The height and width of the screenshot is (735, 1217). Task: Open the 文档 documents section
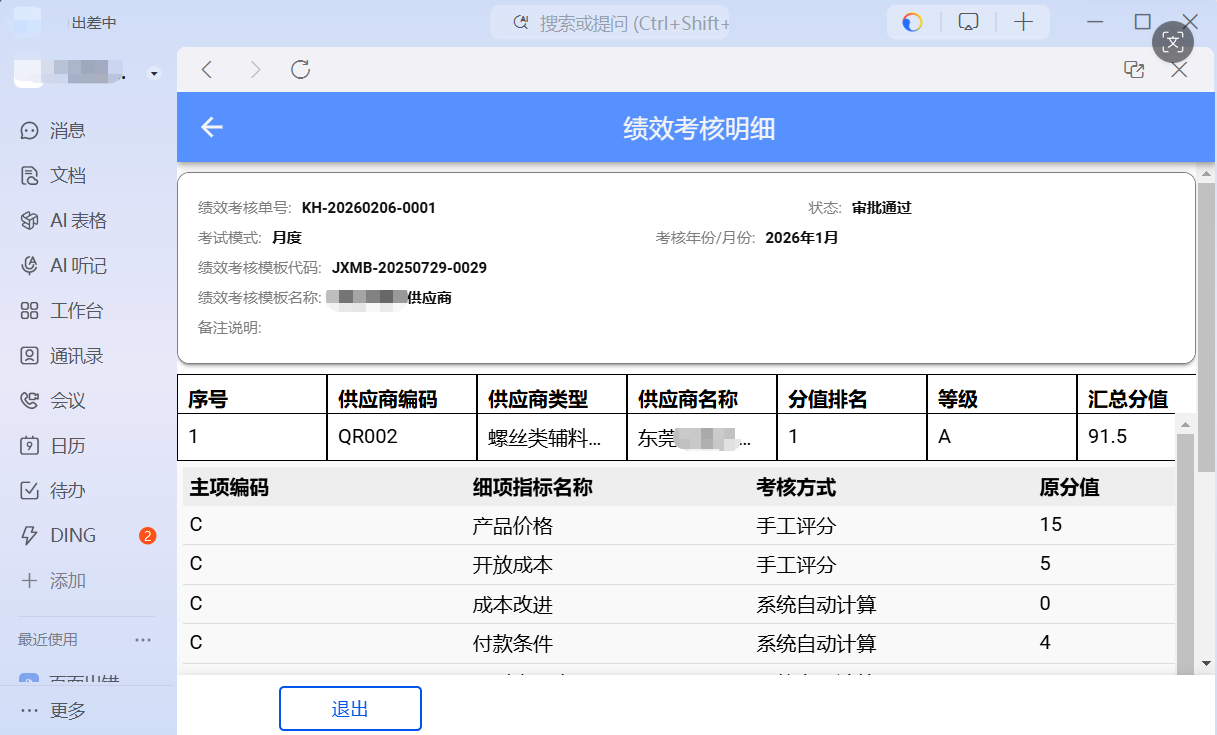pos(54,175)
